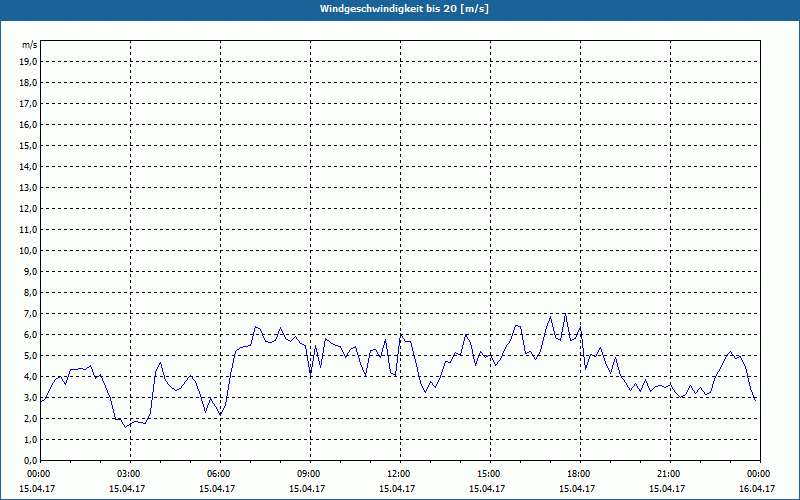Select the "10,0" y-axis label
This screenshot has width=800, height=500.
coord(29,251)
